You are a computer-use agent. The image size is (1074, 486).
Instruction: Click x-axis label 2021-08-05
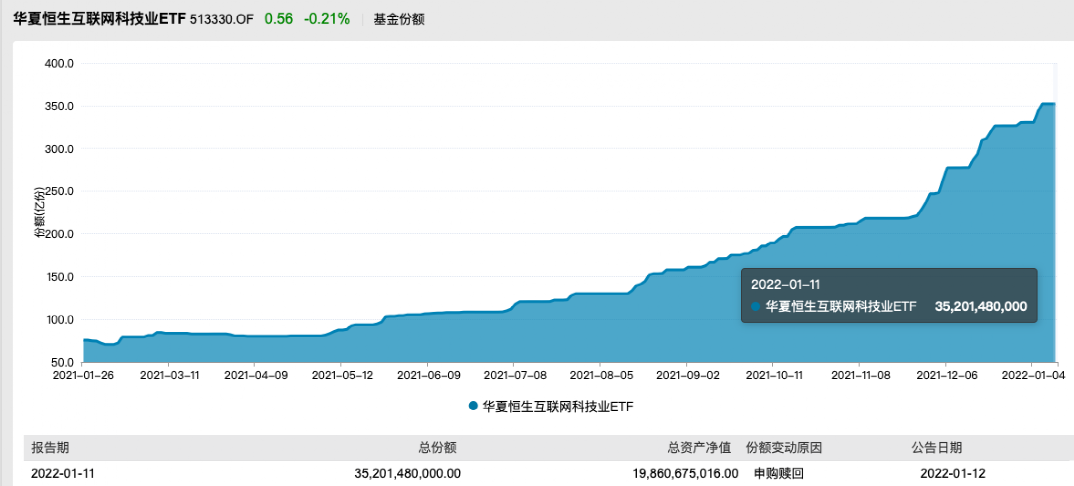600,375
